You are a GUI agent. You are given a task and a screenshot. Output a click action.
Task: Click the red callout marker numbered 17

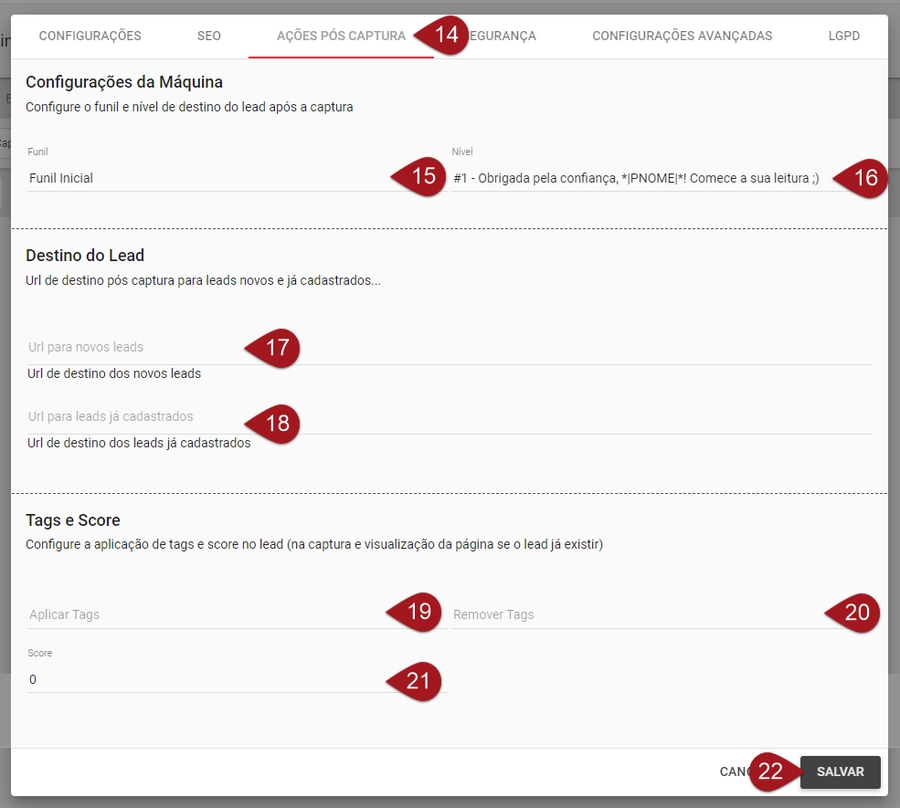[x=275, y=347]
